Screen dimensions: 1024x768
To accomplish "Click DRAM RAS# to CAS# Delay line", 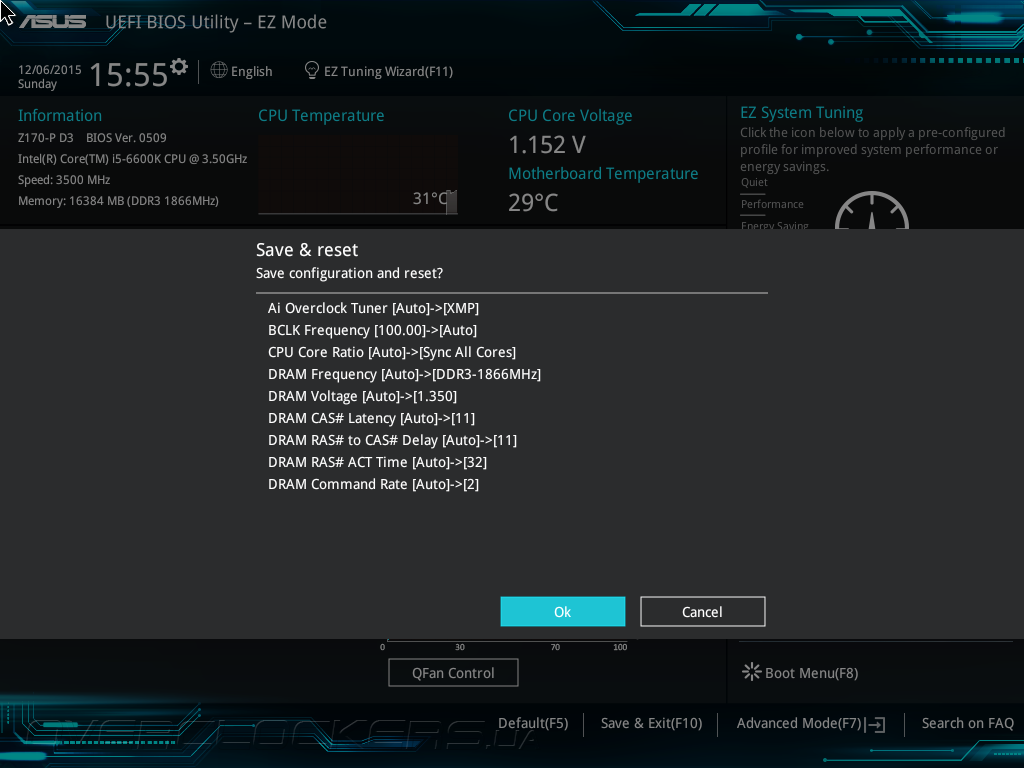I will pos(392,440).
